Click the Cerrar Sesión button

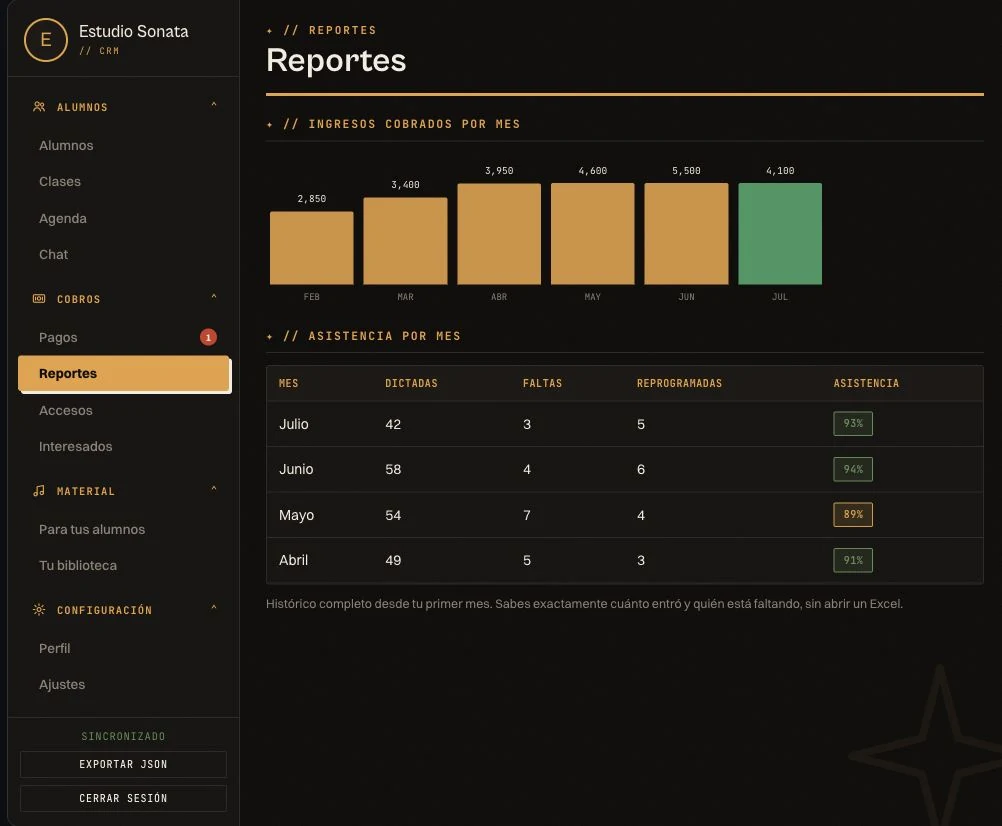point(123,799)
